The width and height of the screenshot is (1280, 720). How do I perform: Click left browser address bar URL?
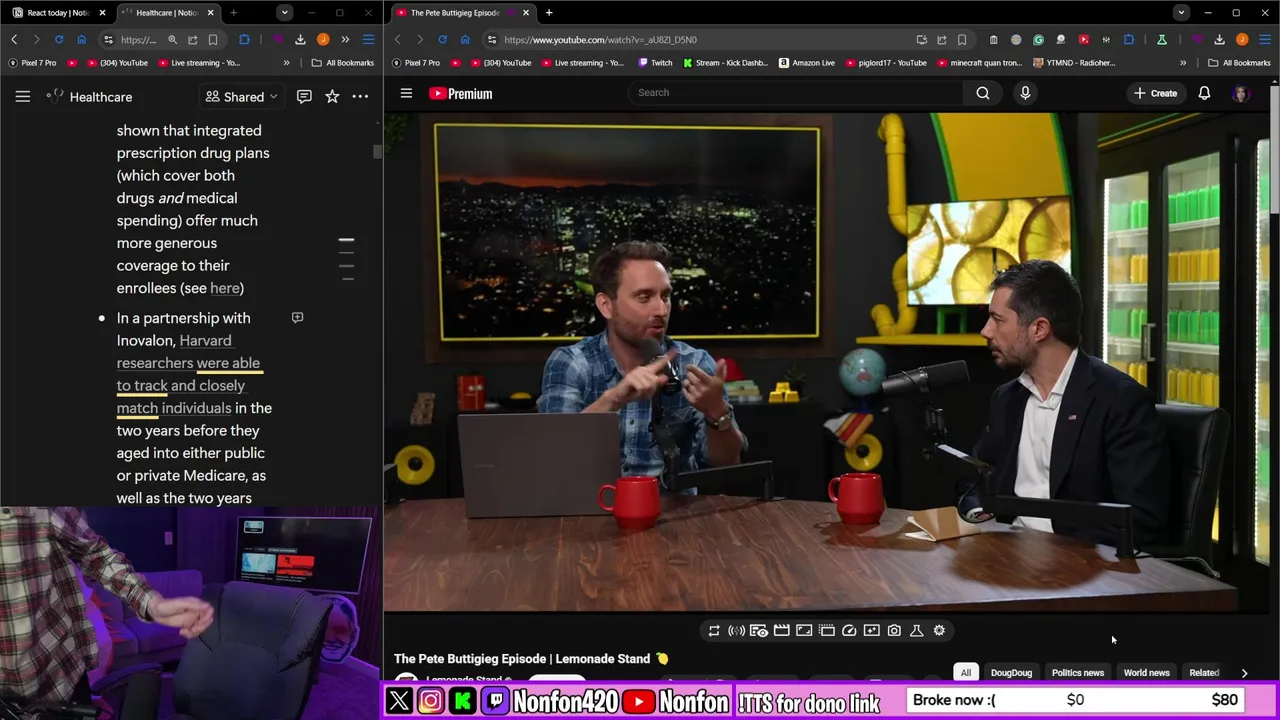(x=138, y=40)
